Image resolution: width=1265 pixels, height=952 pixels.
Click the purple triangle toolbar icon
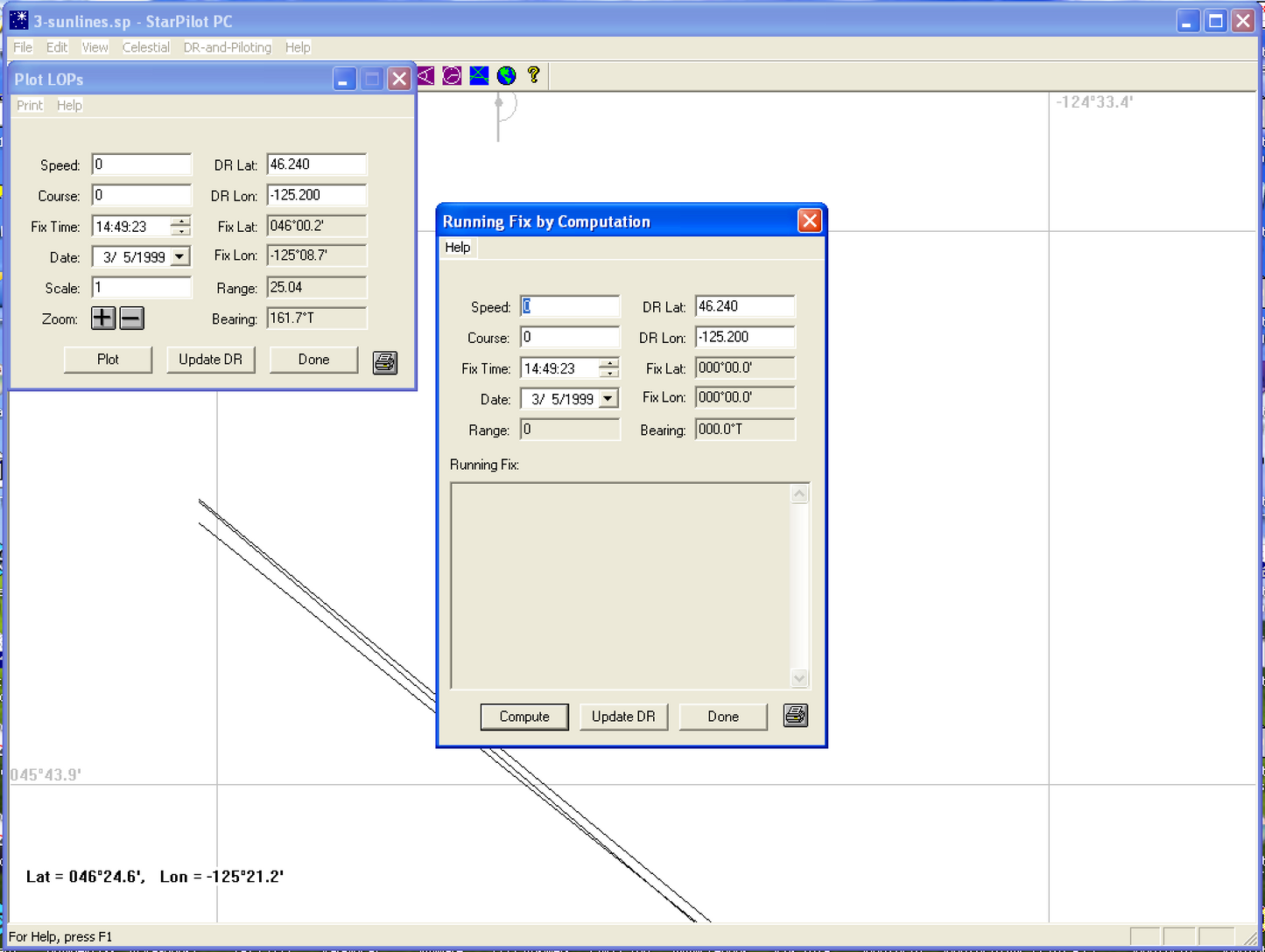[425, 76]
